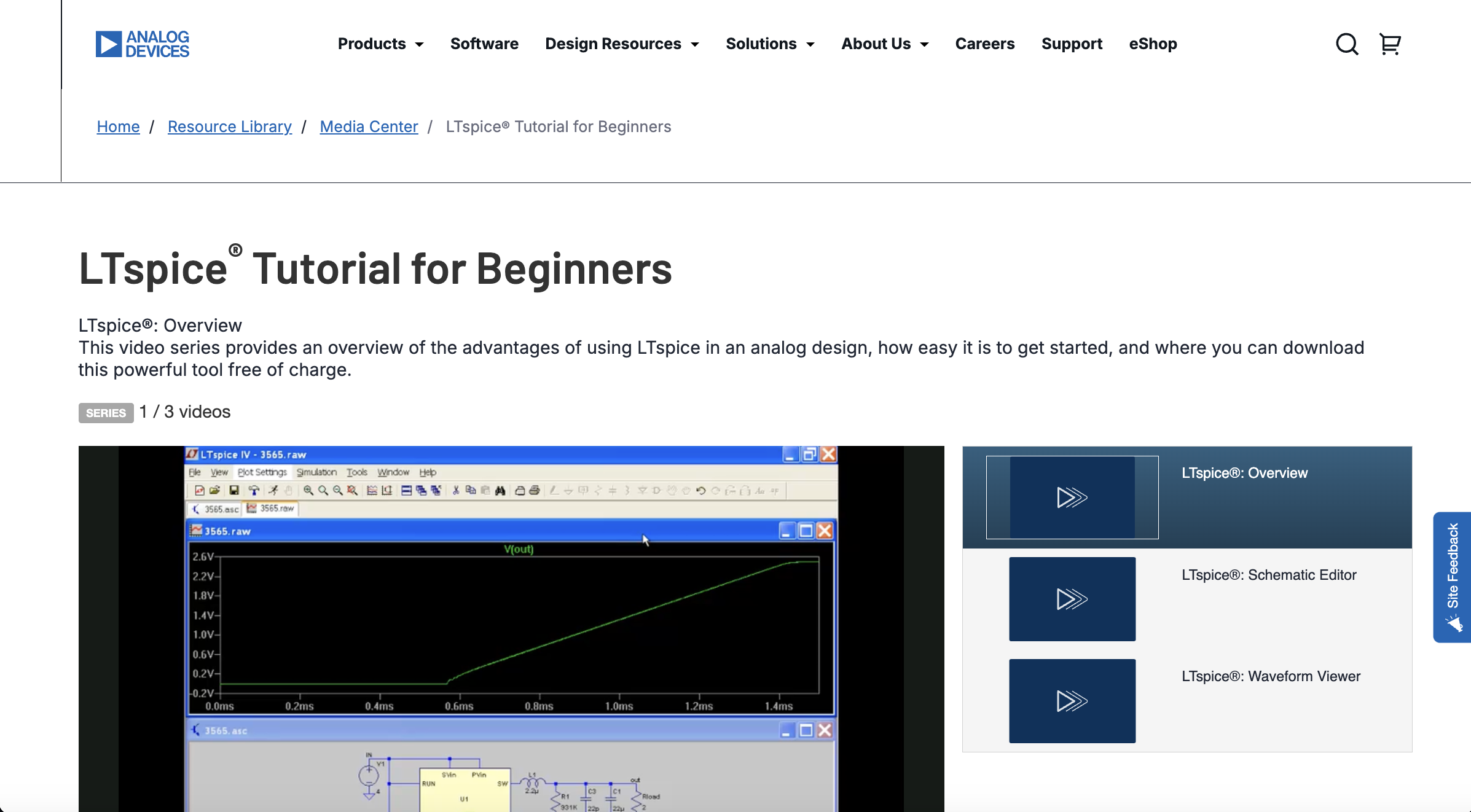Click the cut scissors icon in LTspice toolbar
1471x812 pixels.
tap(456, 490)
